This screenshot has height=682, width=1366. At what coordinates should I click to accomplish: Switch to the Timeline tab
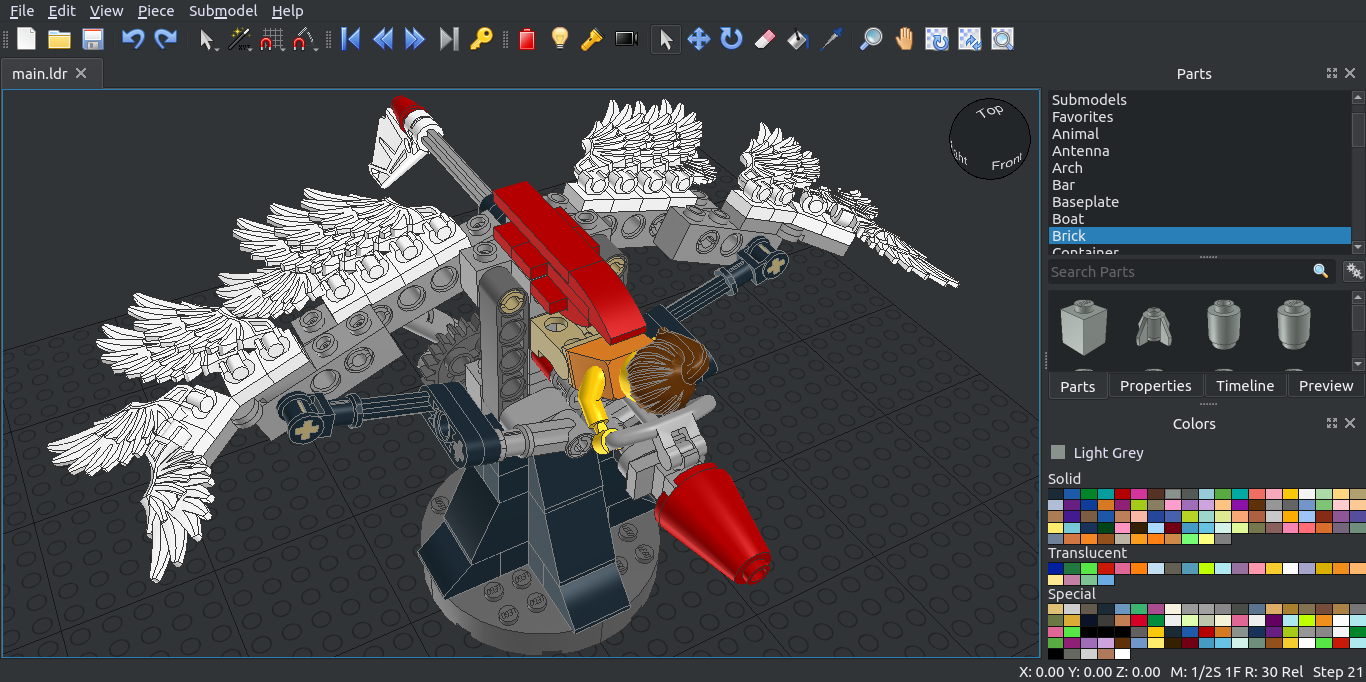[x=1244, y=386]
